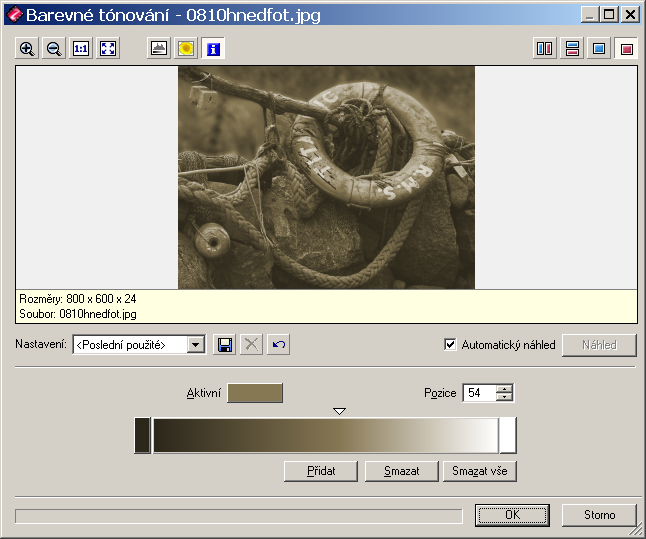Click the triangle marker above the gradient
The width and height of the screenshot is (646, 539).
point(339,411)
